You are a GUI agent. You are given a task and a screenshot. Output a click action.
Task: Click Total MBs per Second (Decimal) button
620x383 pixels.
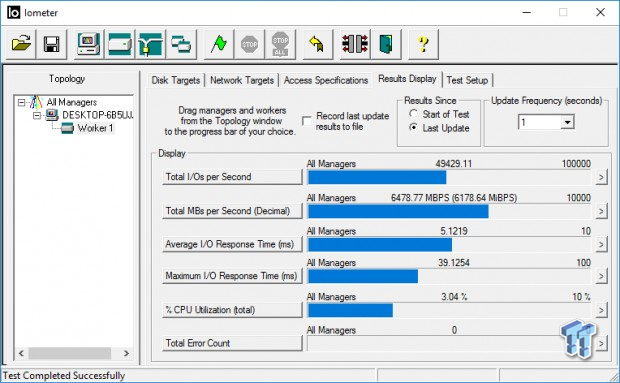point(232,211)
